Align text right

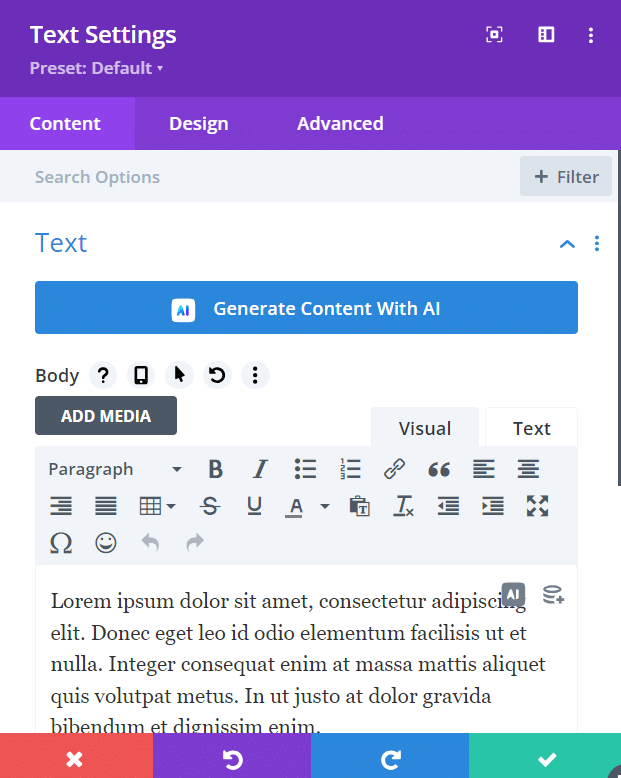tap(61, 506)
